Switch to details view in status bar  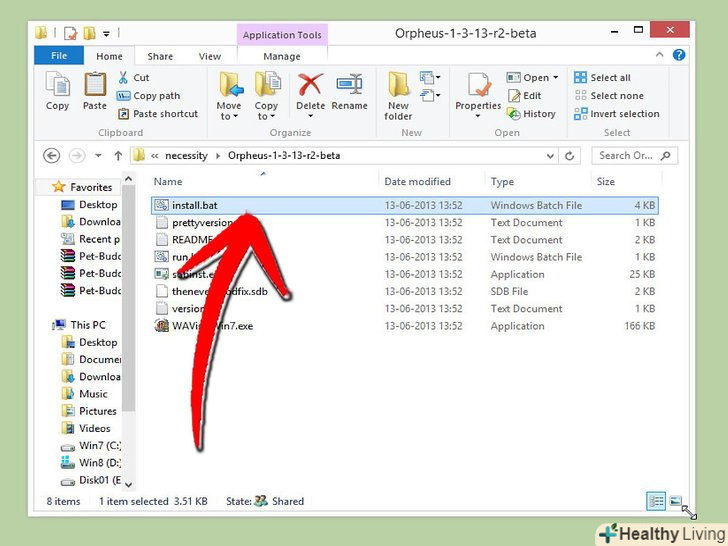656,501
